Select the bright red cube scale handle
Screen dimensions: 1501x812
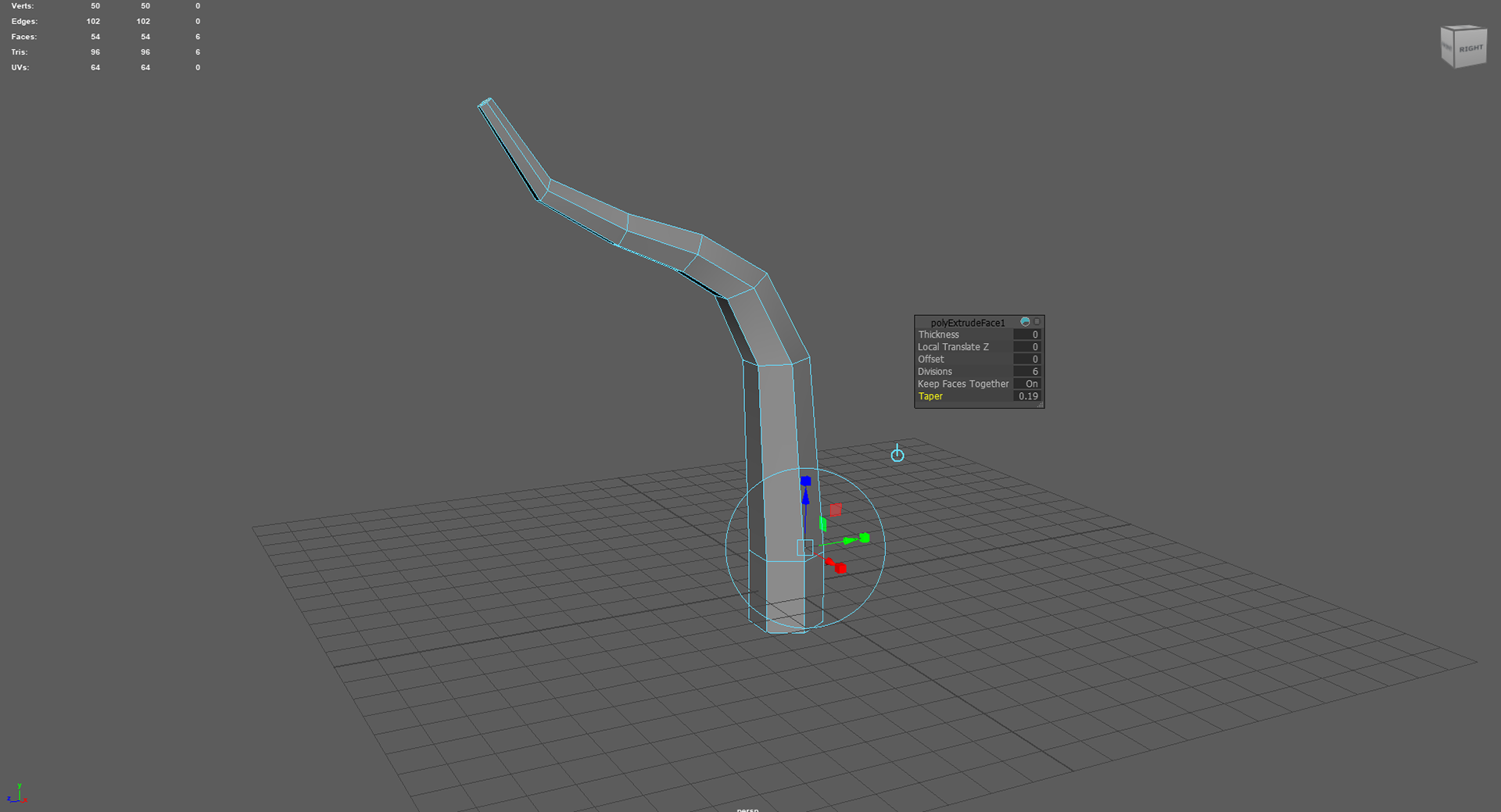point(840,568)
